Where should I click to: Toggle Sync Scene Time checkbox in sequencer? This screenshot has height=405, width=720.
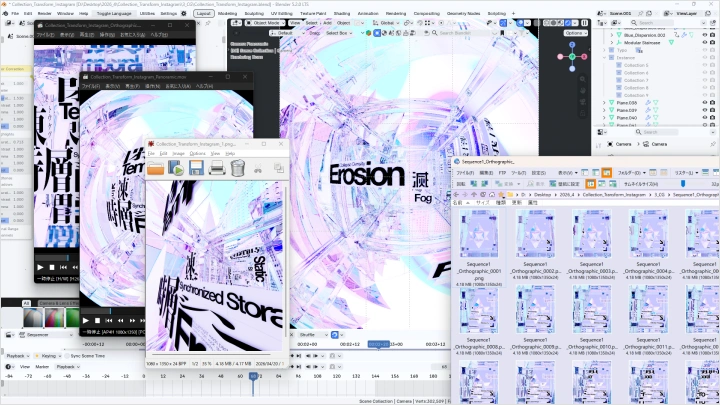67,356
